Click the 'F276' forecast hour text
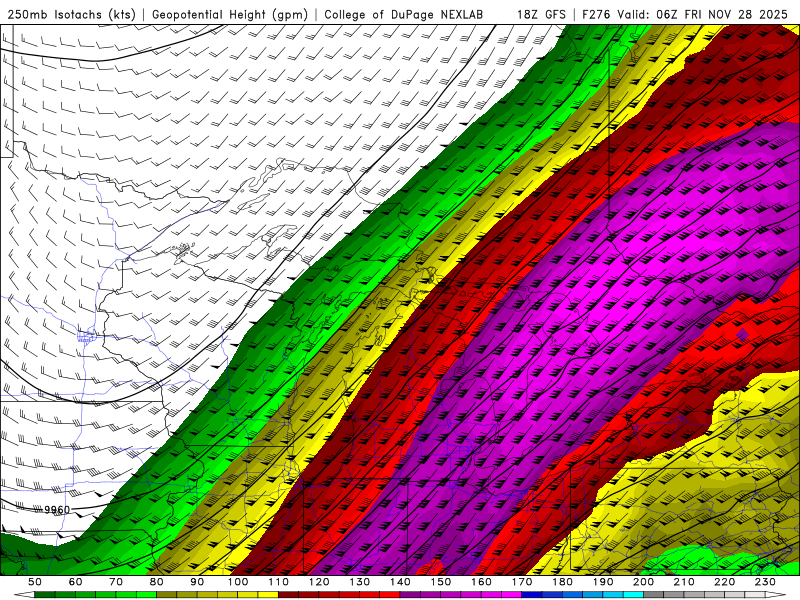Image resolution: width=800 pixels, height=600 pixels. pos(596,14)
